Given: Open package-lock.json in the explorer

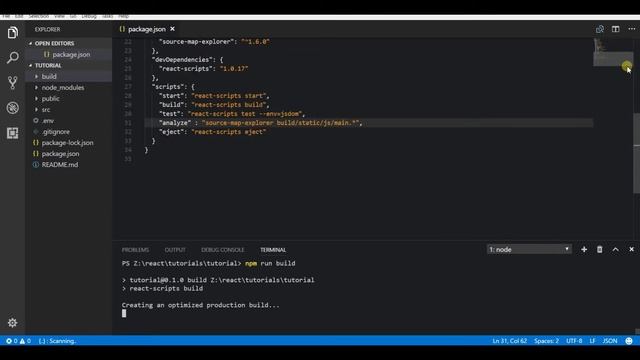Looking at the screenshot, I should point(67,143).
